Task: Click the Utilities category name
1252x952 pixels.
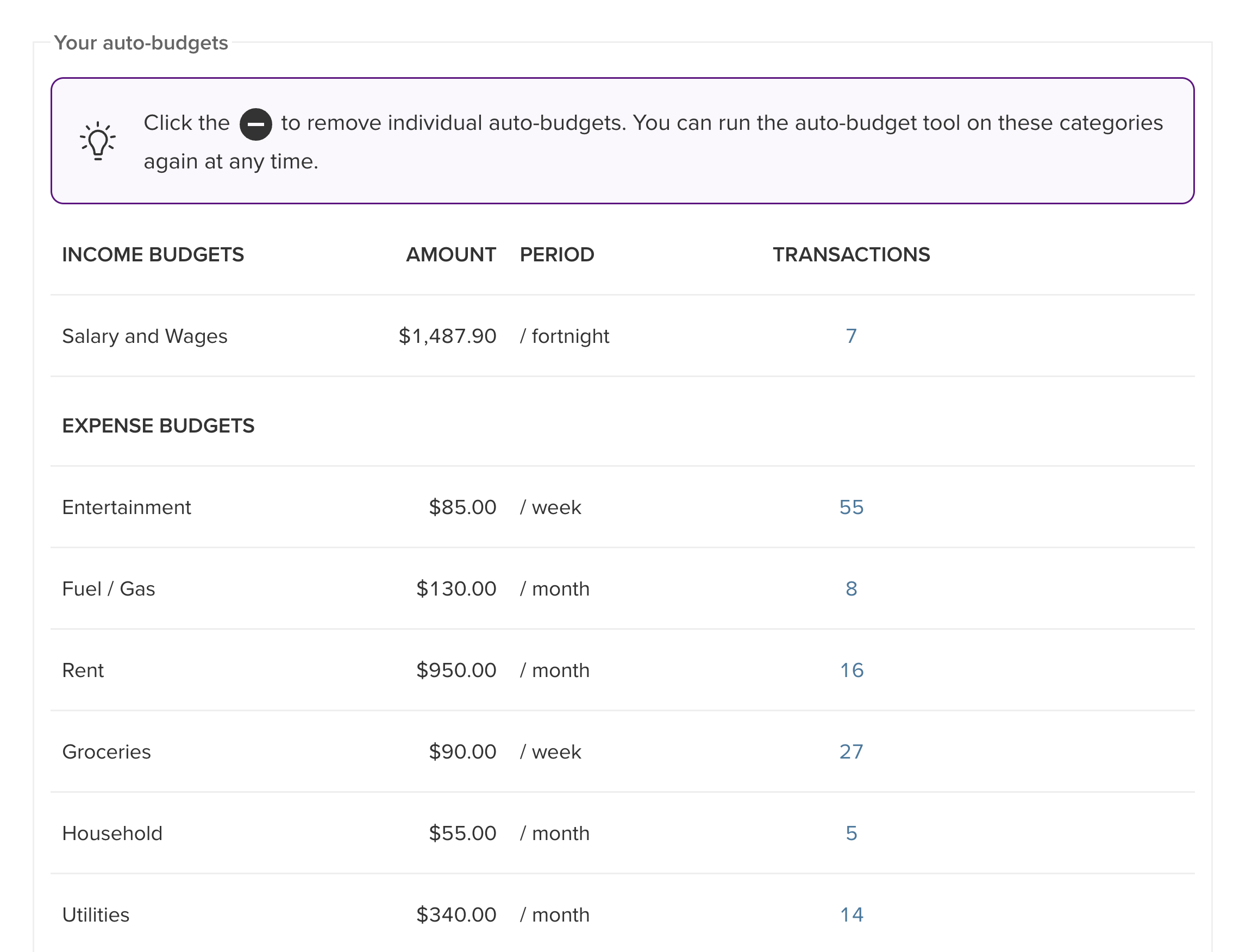Action: coord(96,915)
